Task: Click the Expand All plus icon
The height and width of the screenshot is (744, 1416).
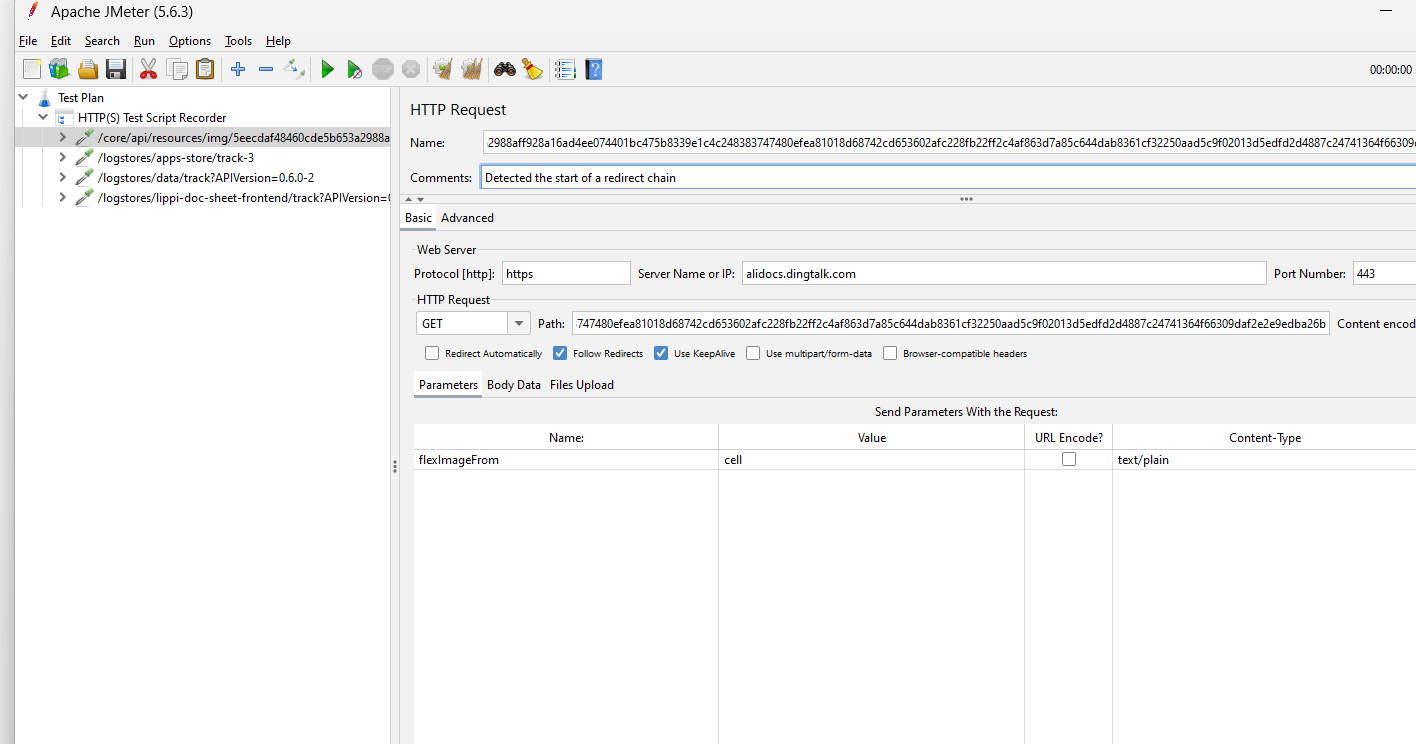Action: (x=238, y=69)
